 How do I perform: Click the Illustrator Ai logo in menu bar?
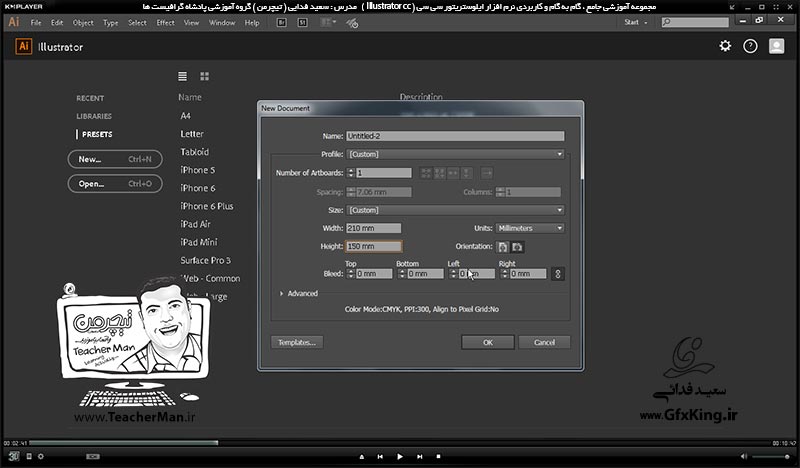tap(14, 22)
